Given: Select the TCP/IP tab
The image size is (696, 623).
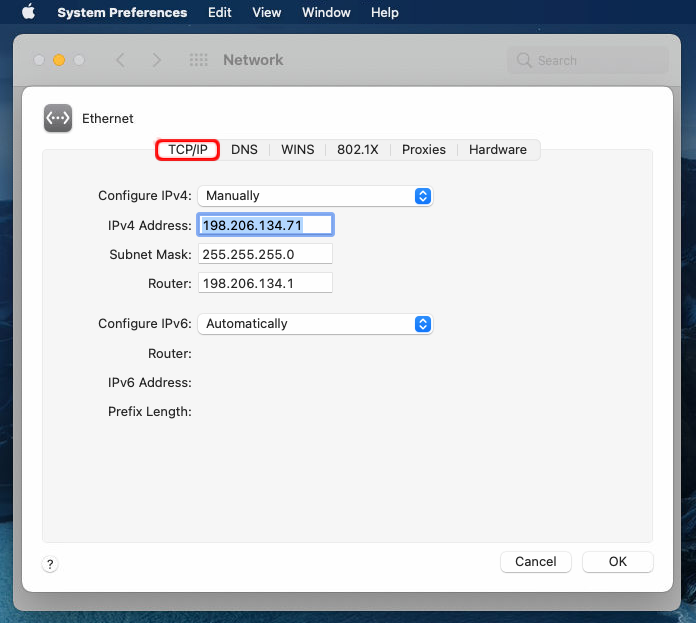Looking at the screenshot, I should click(188, 150).
